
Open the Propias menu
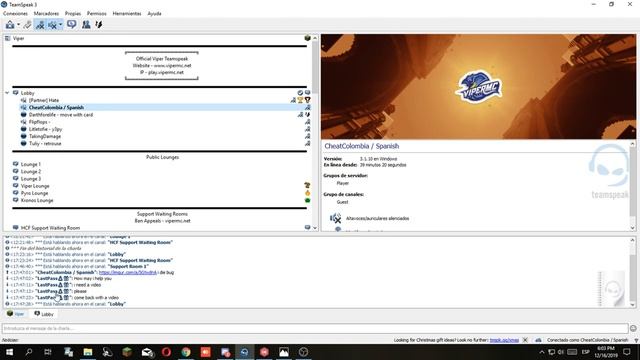click(73, 13)
